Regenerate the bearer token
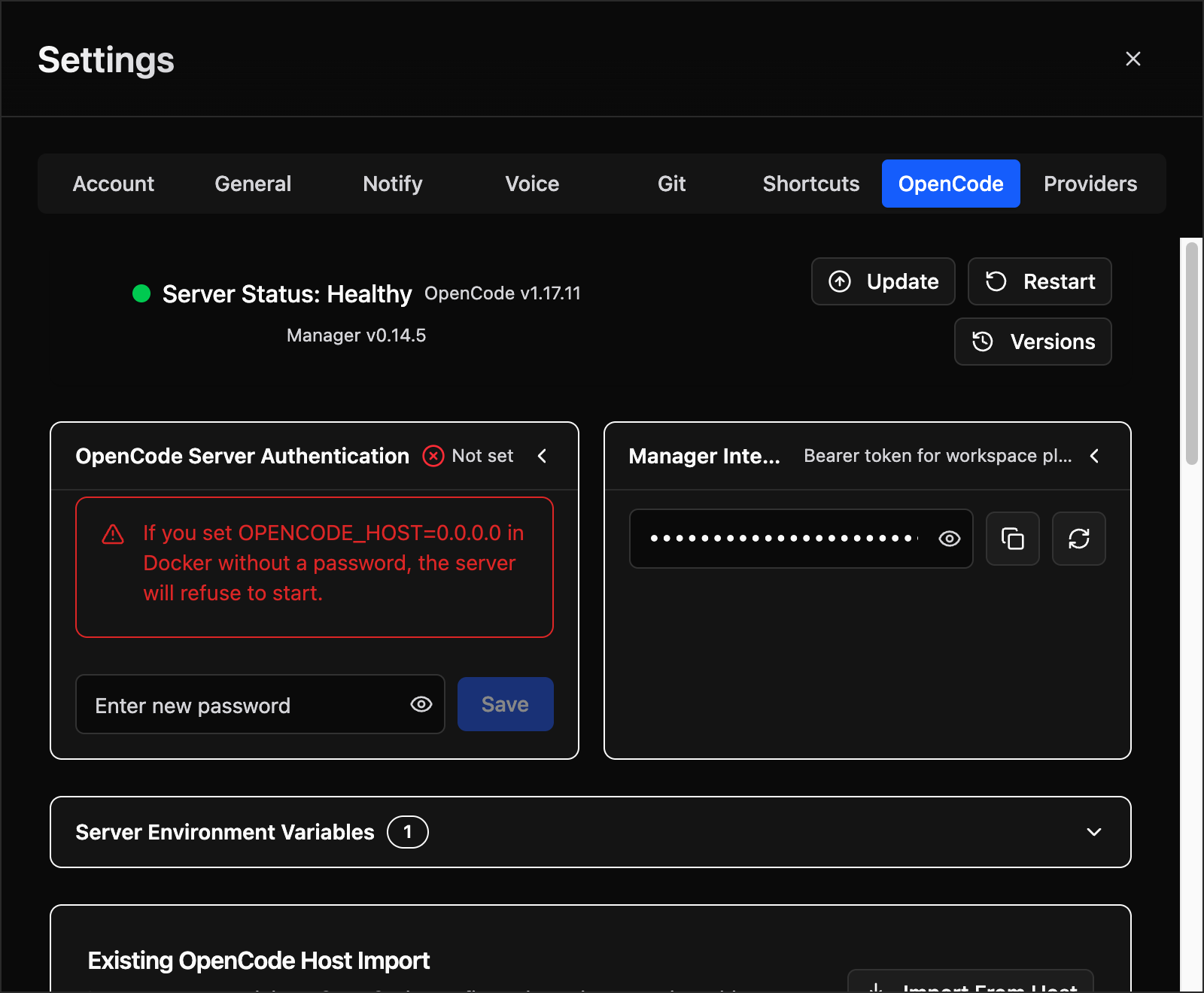1204x993 pixels. [1079, 539]
